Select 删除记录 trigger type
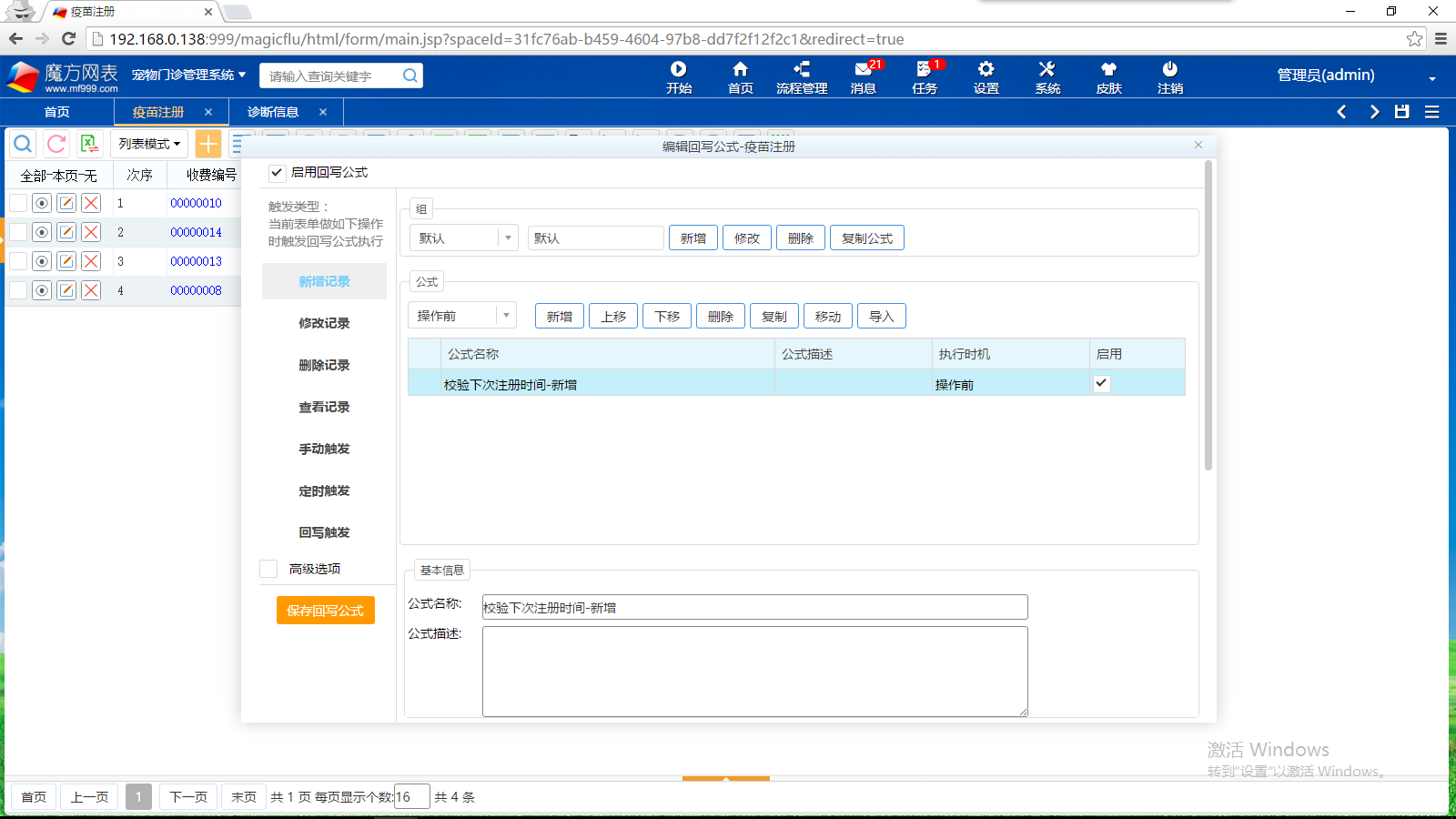Screen dimensions: 1456x819 [x=324, y=365]
